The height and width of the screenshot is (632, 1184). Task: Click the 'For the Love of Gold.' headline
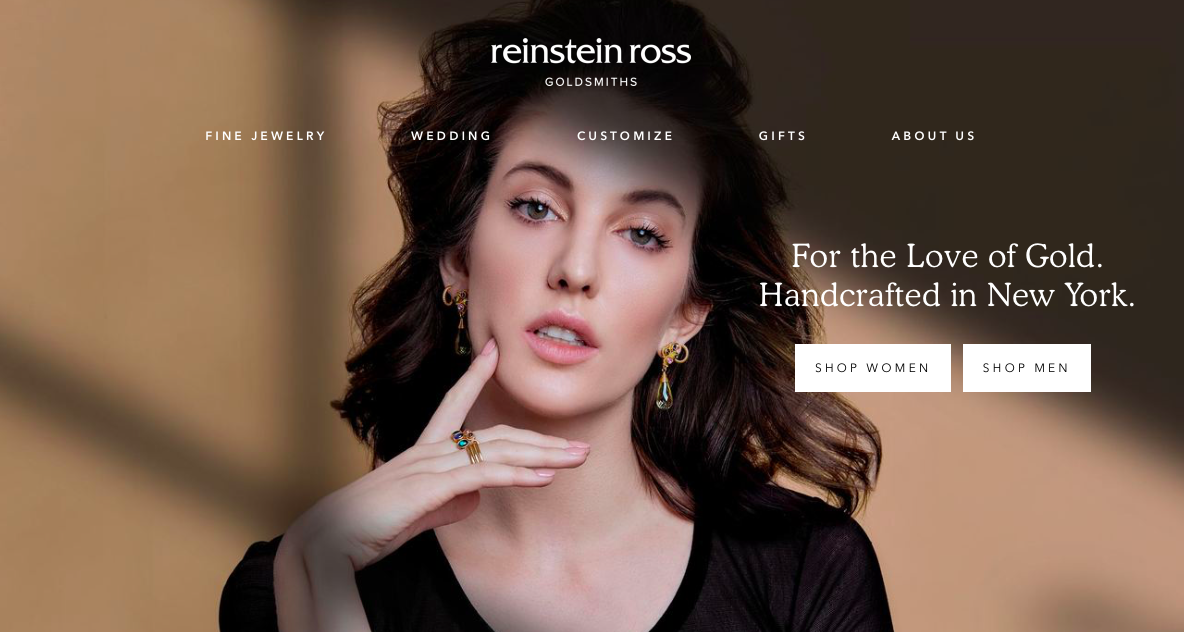point(947,256)
